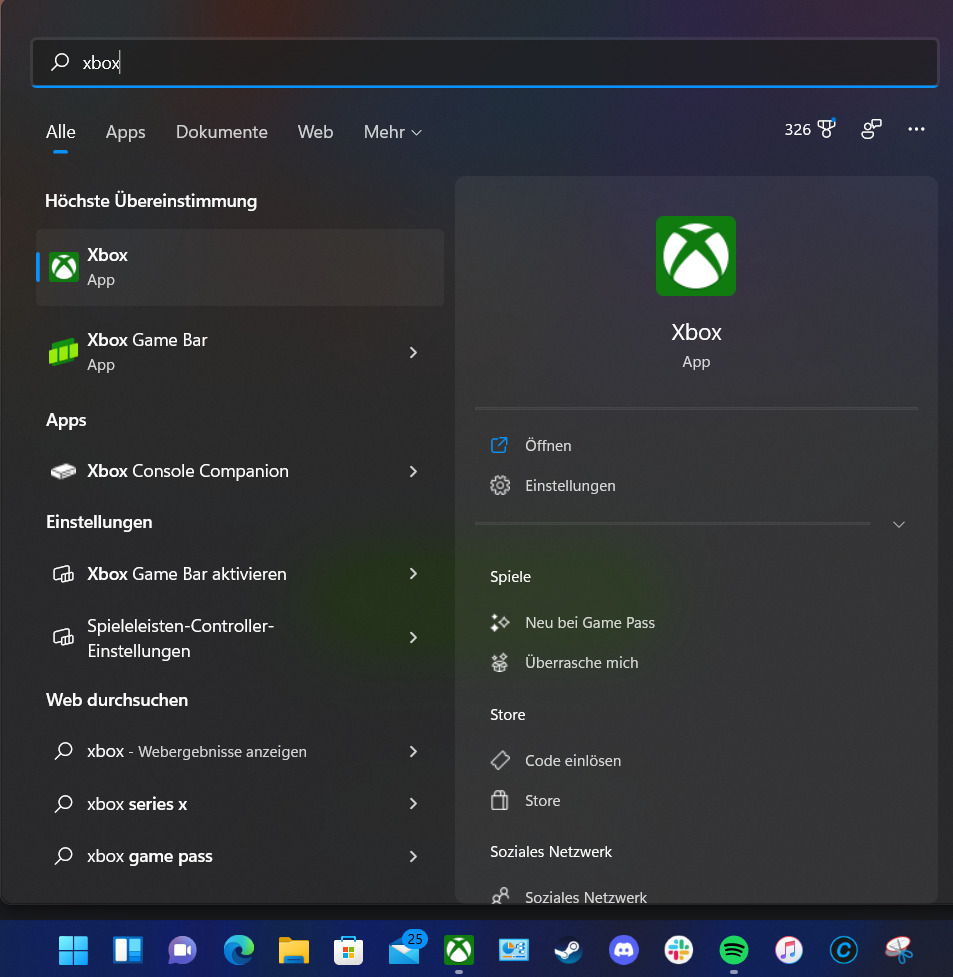This screenshot has height=977, width=953.
Task: Open Xbox app in taskbar
Action: click(459, 950)
